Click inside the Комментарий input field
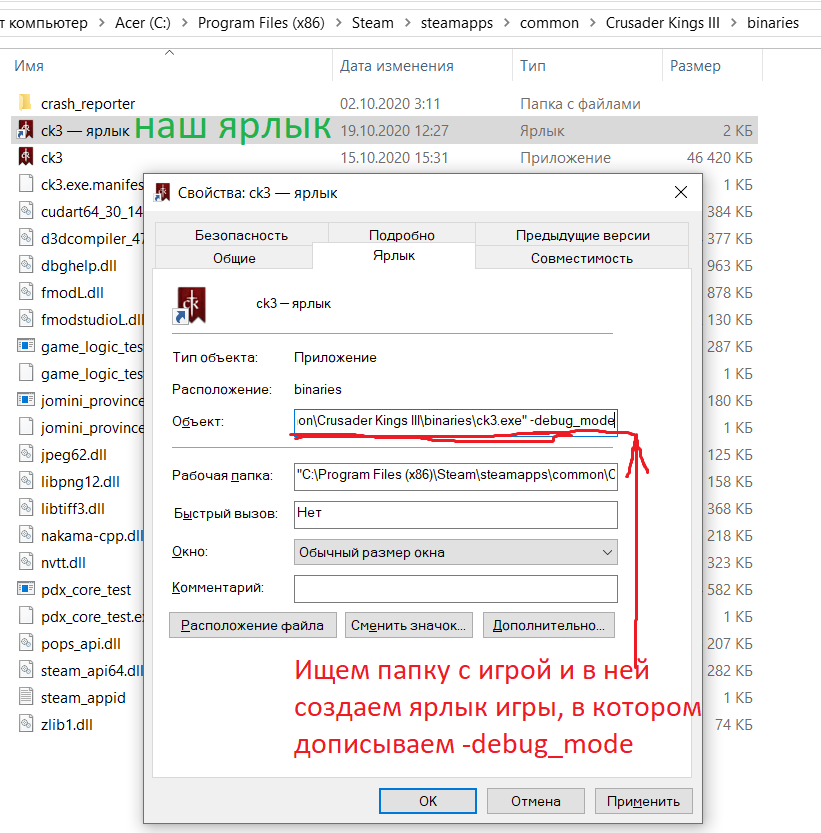This screenshot has height=833, width=821. [x=455, y=589]
